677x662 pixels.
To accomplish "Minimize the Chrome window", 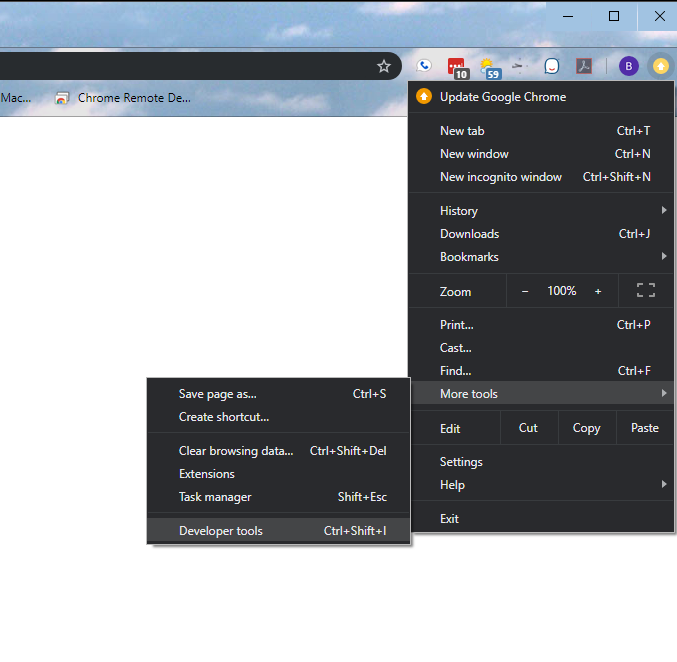I will pos(568,16).
